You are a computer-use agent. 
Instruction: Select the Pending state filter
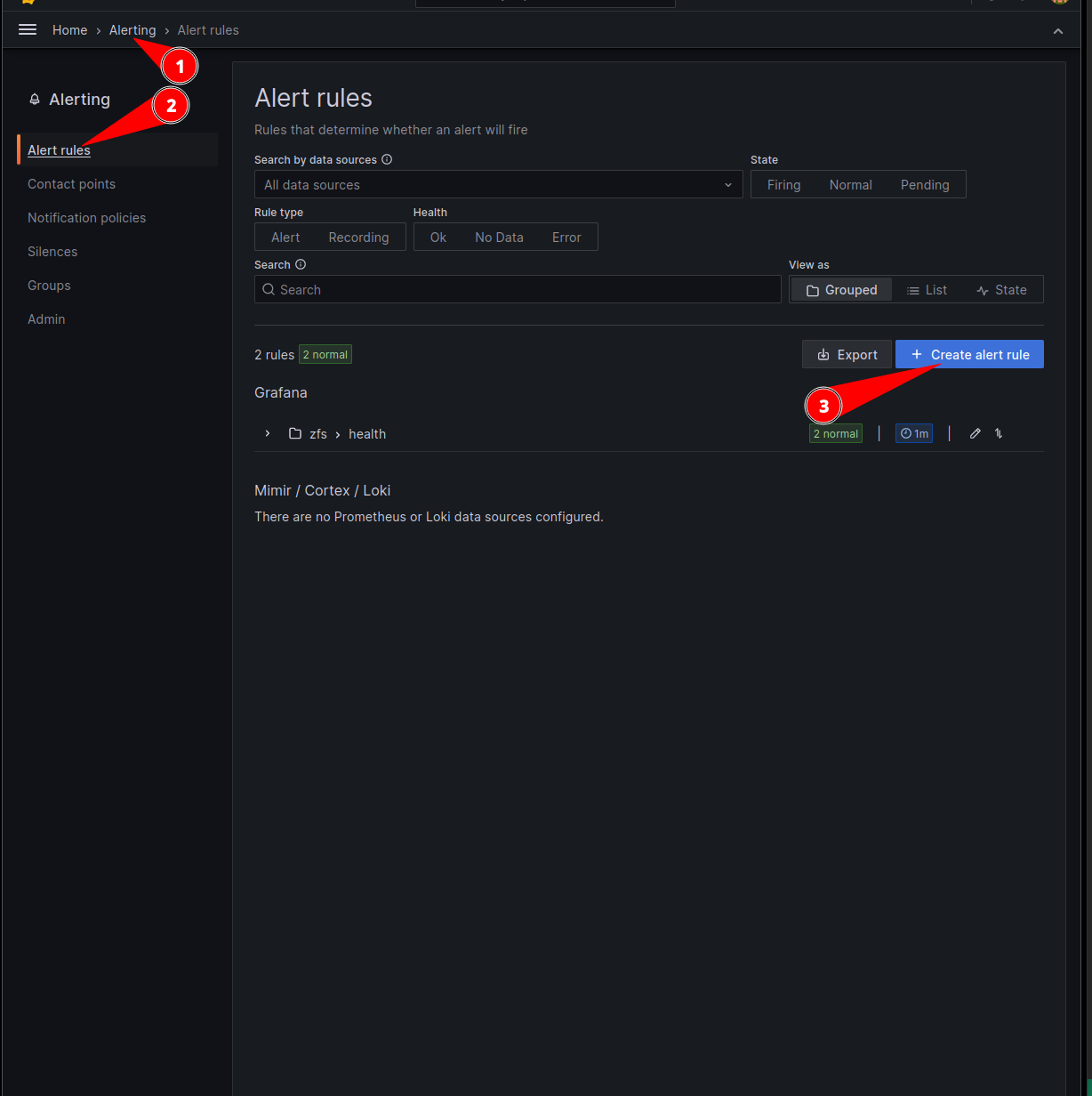pos(924,185)
